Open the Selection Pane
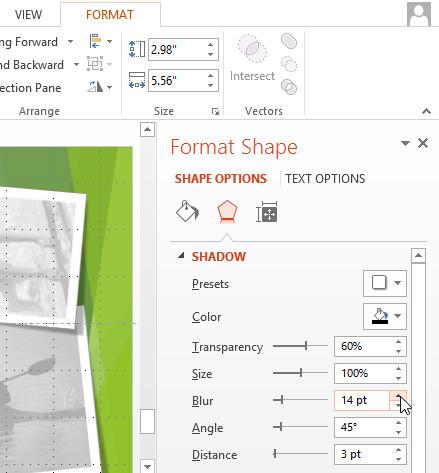Viewport: 439px width, 473px height. coord(31,88)
